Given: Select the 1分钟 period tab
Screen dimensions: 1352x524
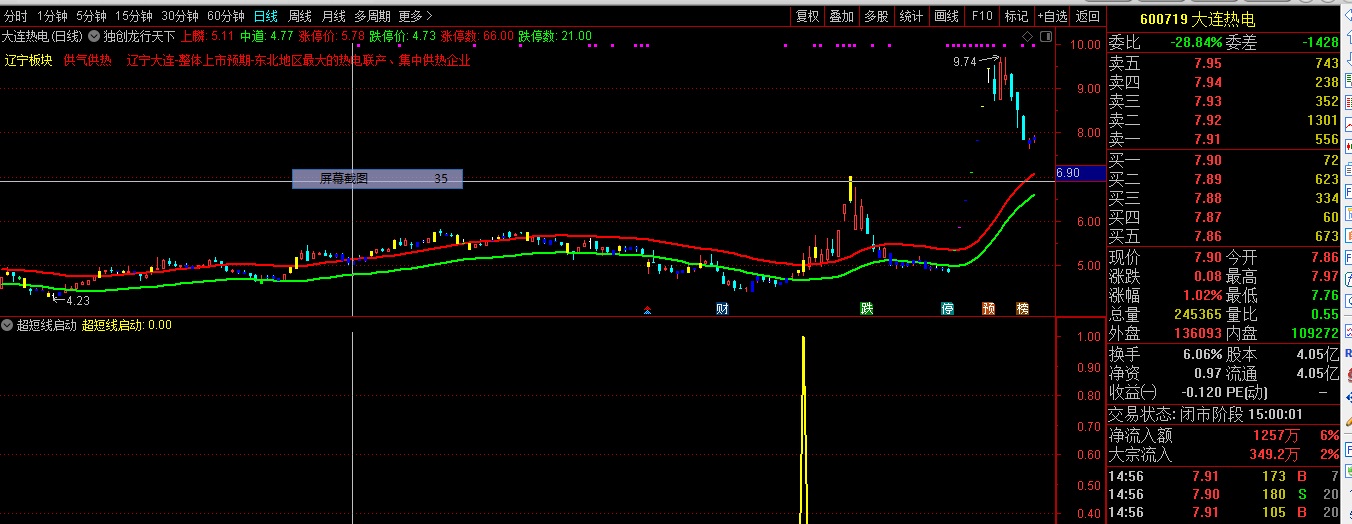Looking at the screenshot, I should click(x=52, y=16).
